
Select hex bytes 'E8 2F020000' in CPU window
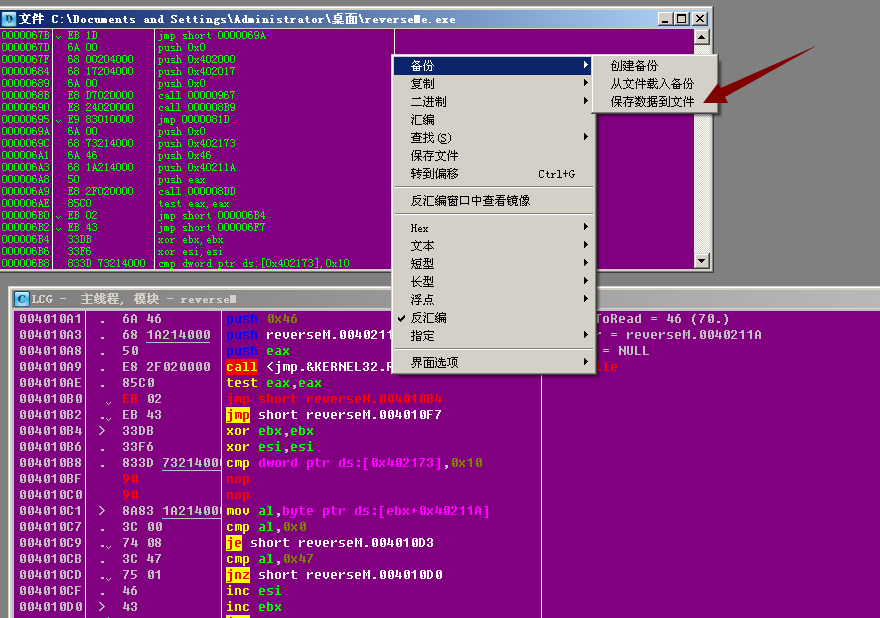pyautogui.click(x=166, y=367)
